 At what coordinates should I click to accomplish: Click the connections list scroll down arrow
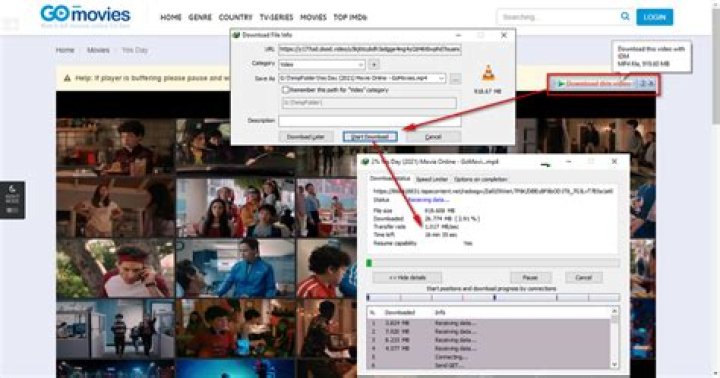point(614,364)
